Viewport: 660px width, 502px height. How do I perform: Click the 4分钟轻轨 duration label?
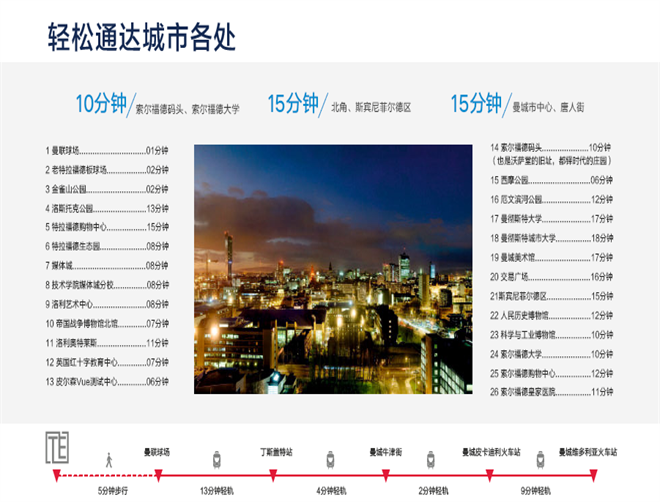pos(331,491)
